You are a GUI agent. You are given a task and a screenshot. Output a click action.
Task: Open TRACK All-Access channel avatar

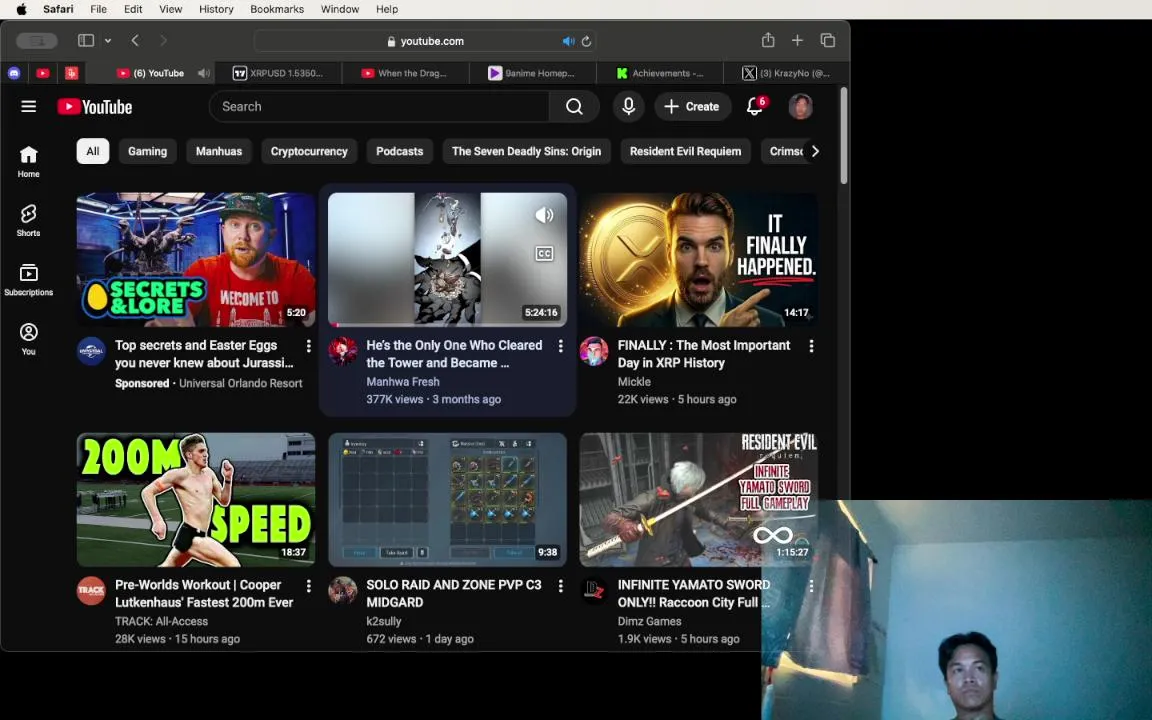(x=91, y=591)
